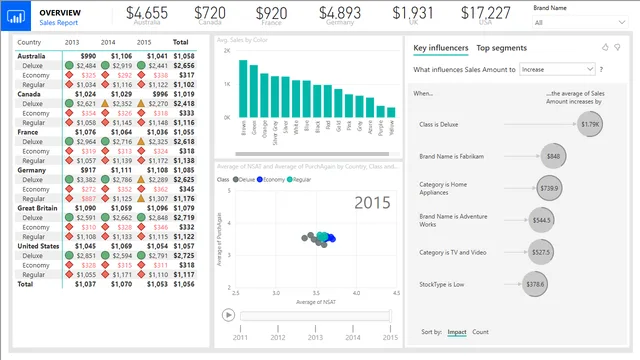Click the United States row label
The height and width of the screenshot is (360, 640).
38,246
